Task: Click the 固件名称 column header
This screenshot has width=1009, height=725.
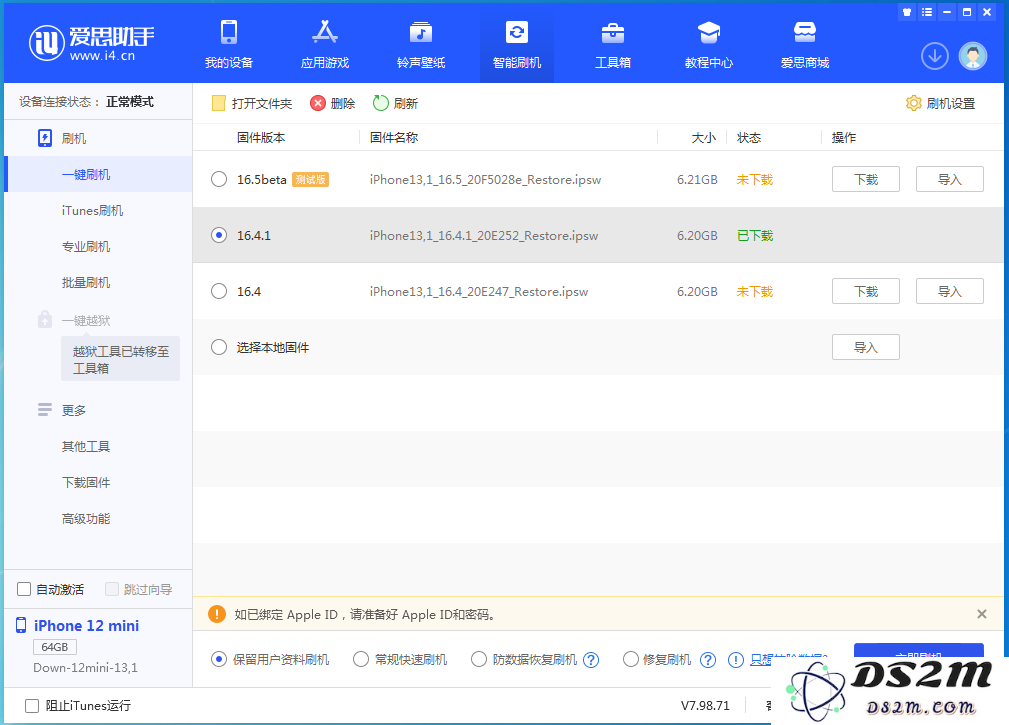Action: coord(394,138)
